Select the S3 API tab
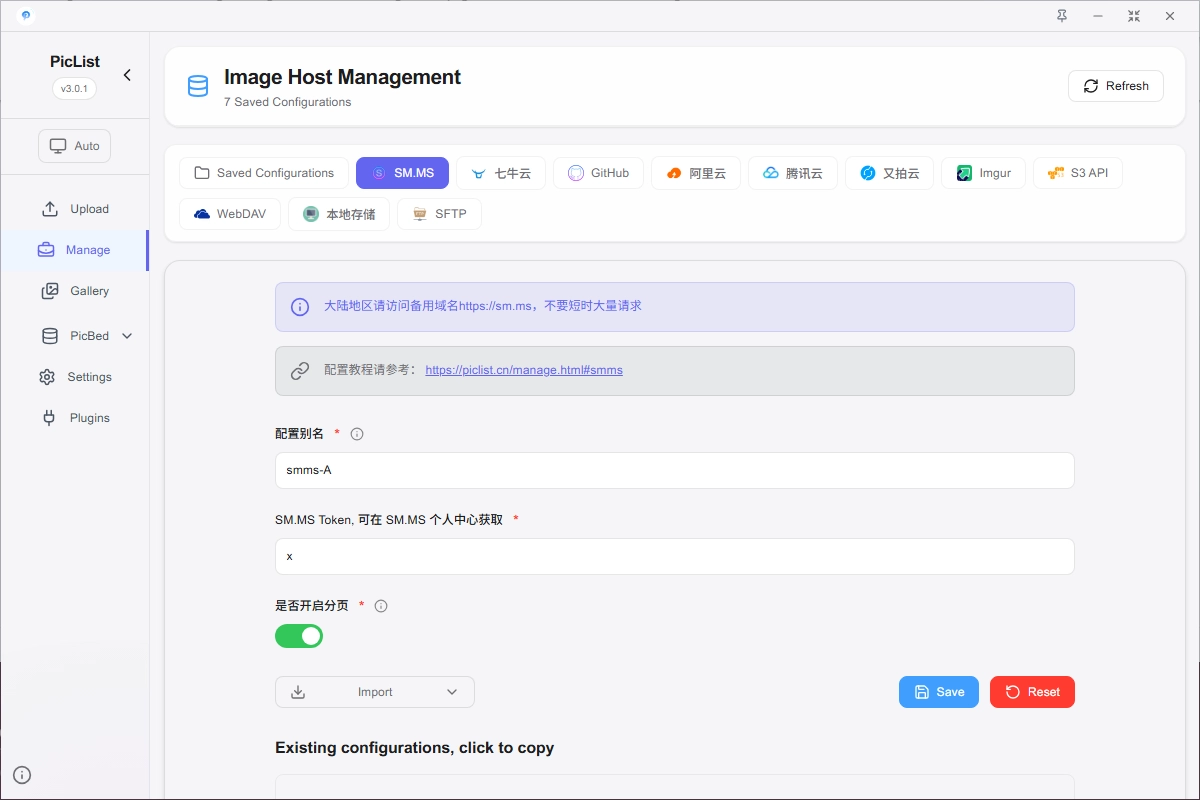Viewport: 1200px width, 800px height. click(1078, 173)
